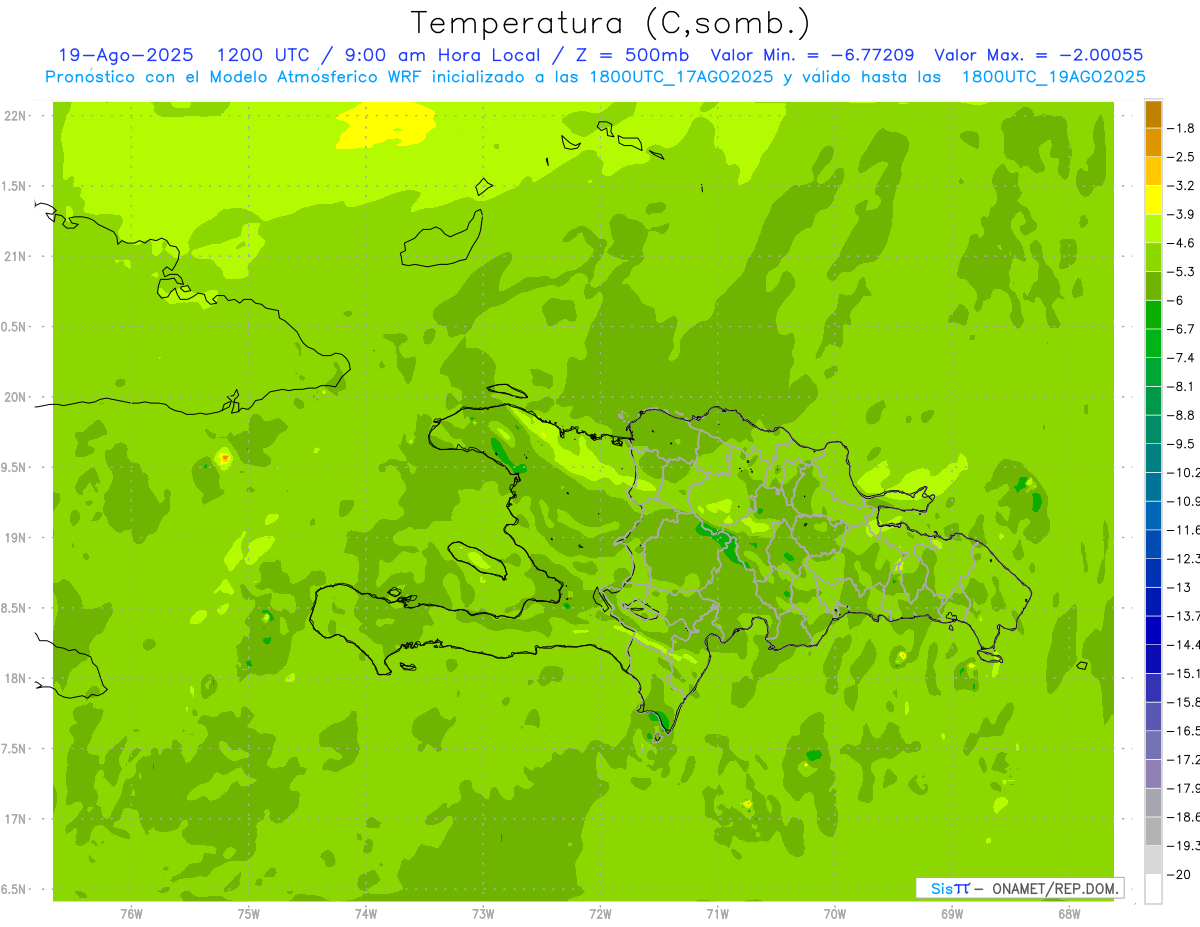Click the -6.7 colorbar value label

[1181, 329]
